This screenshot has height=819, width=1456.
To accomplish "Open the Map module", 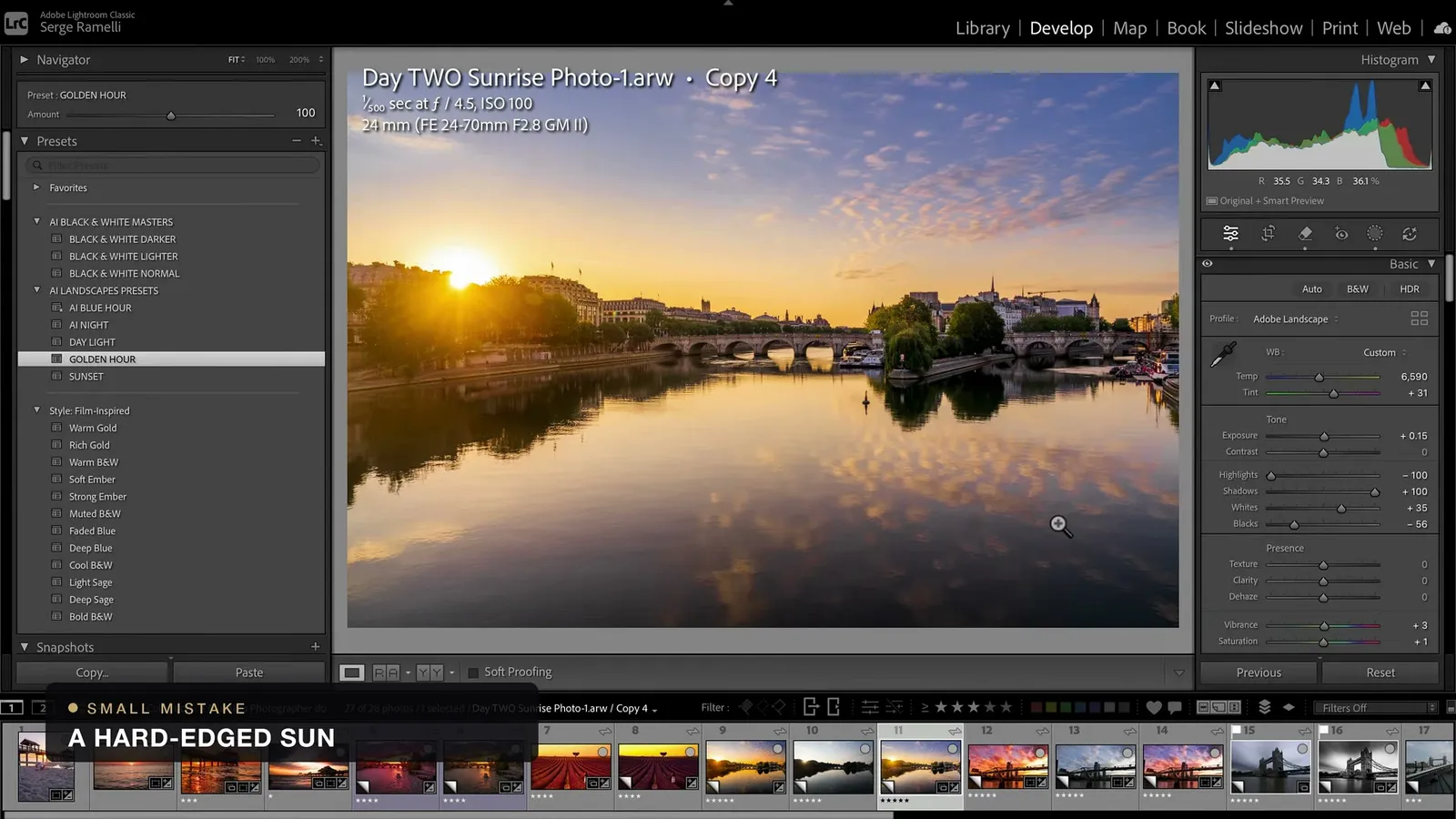I will [1130, 28].
